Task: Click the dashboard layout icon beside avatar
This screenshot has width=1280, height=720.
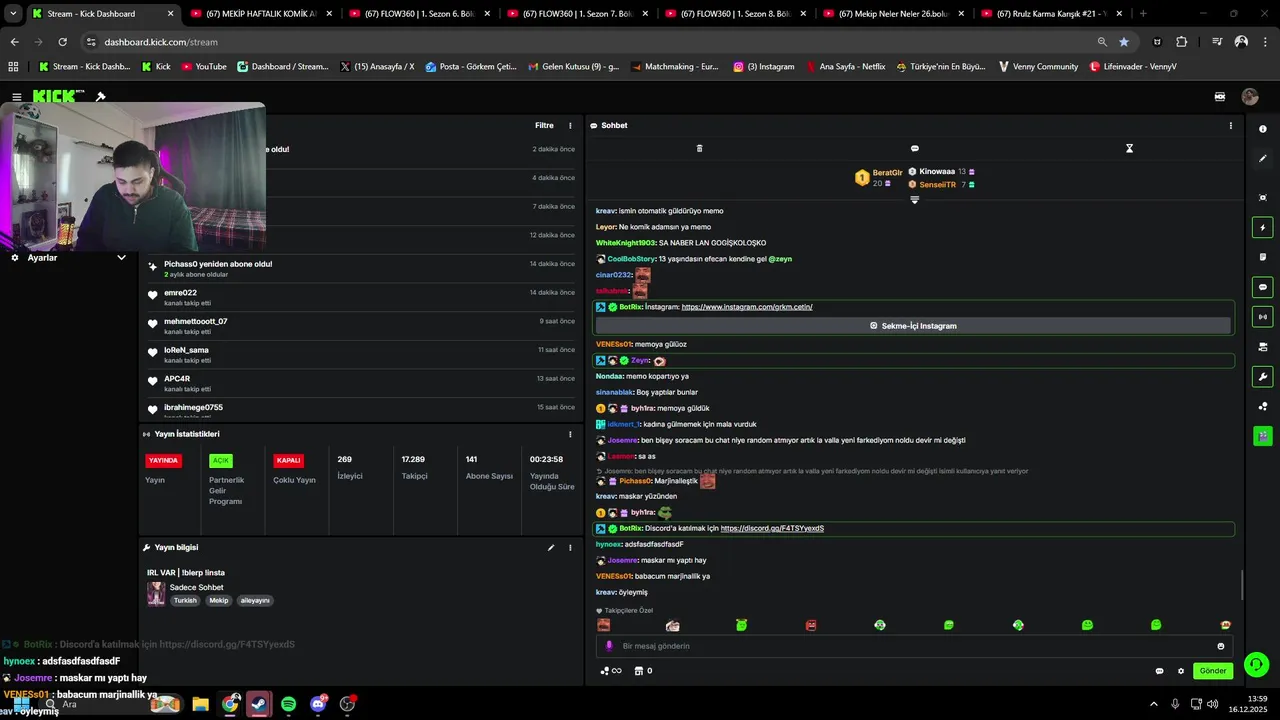Action: (x=1220, y=97)
